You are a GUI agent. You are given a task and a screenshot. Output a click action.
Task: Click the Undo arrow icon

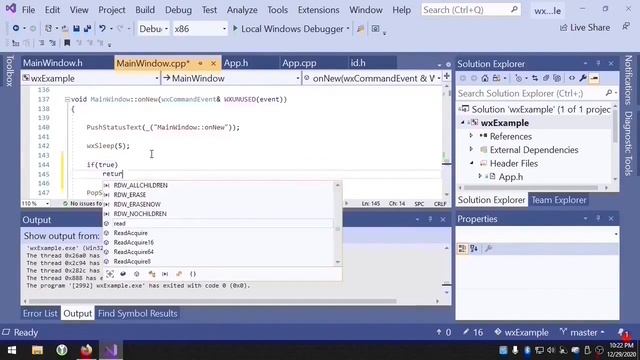pos(102,29)
